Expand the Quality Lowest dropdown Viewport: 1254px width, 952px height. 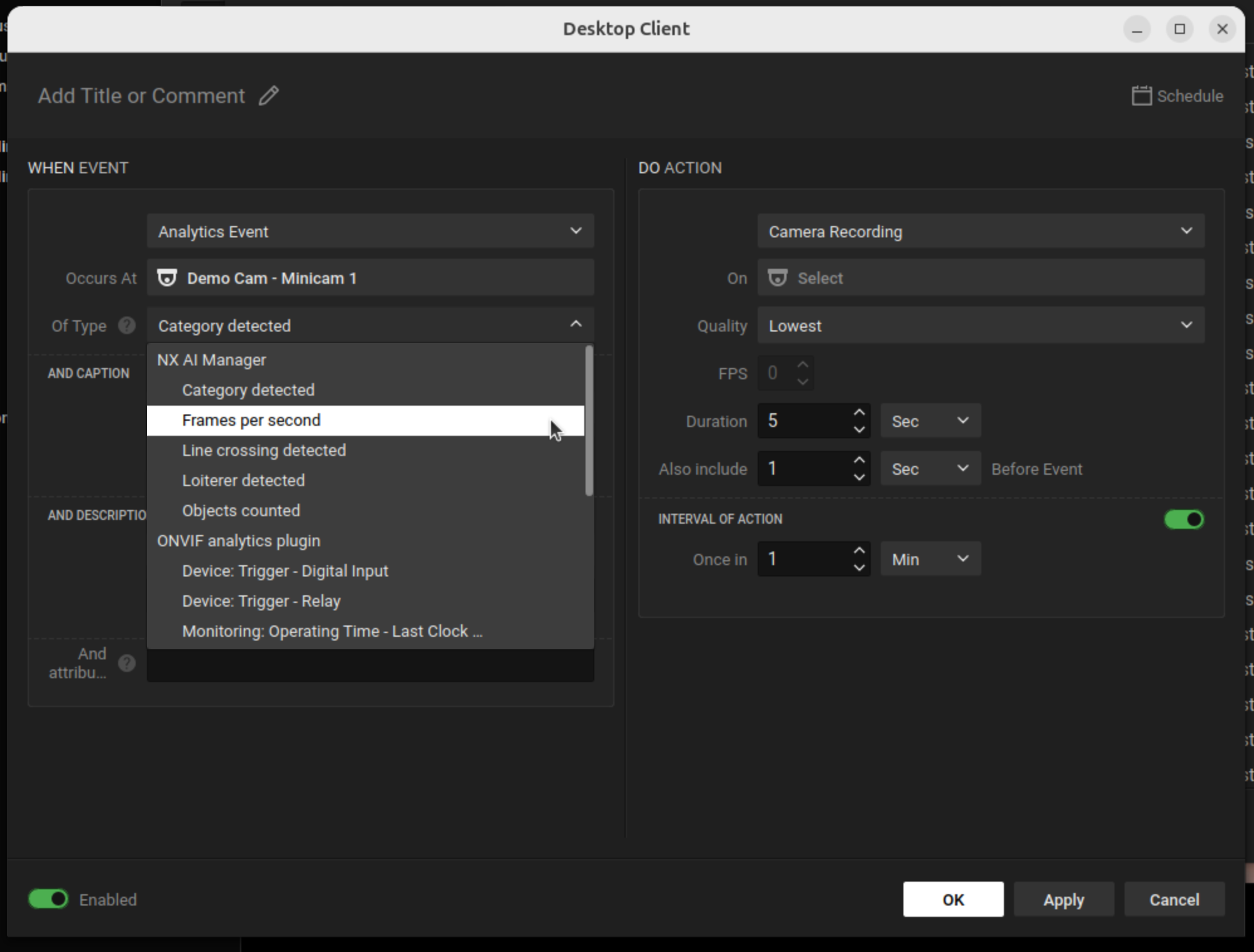pos(980,326)
